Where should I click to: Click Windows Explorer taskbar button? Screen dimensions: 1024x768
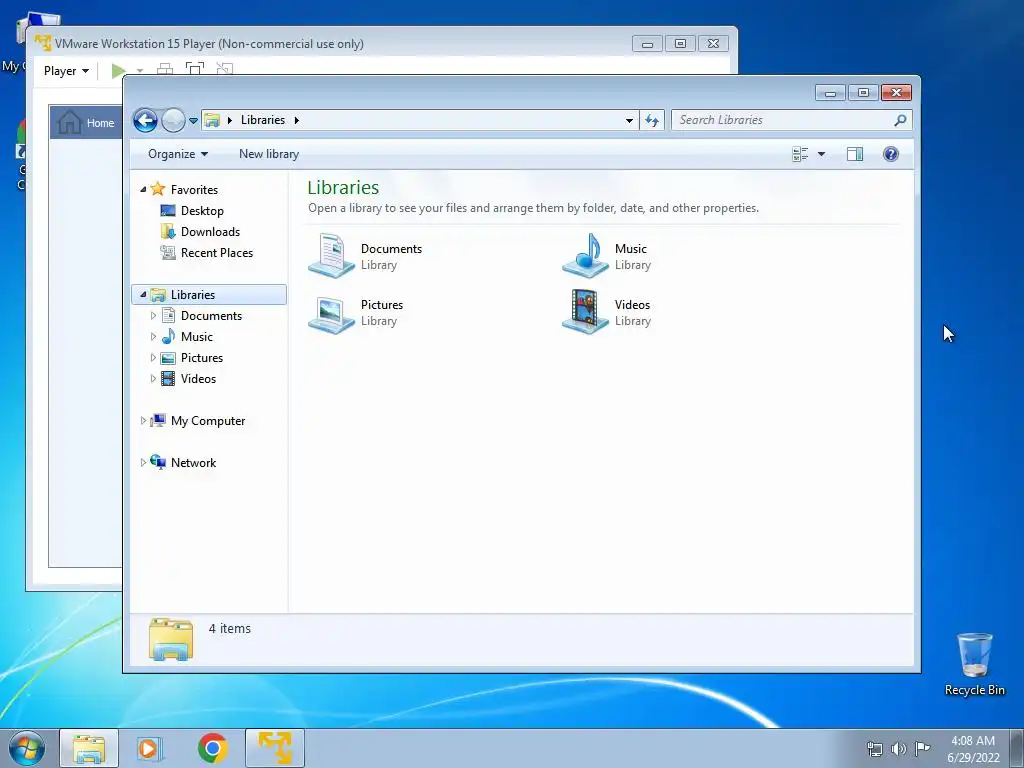pos(89,748)
